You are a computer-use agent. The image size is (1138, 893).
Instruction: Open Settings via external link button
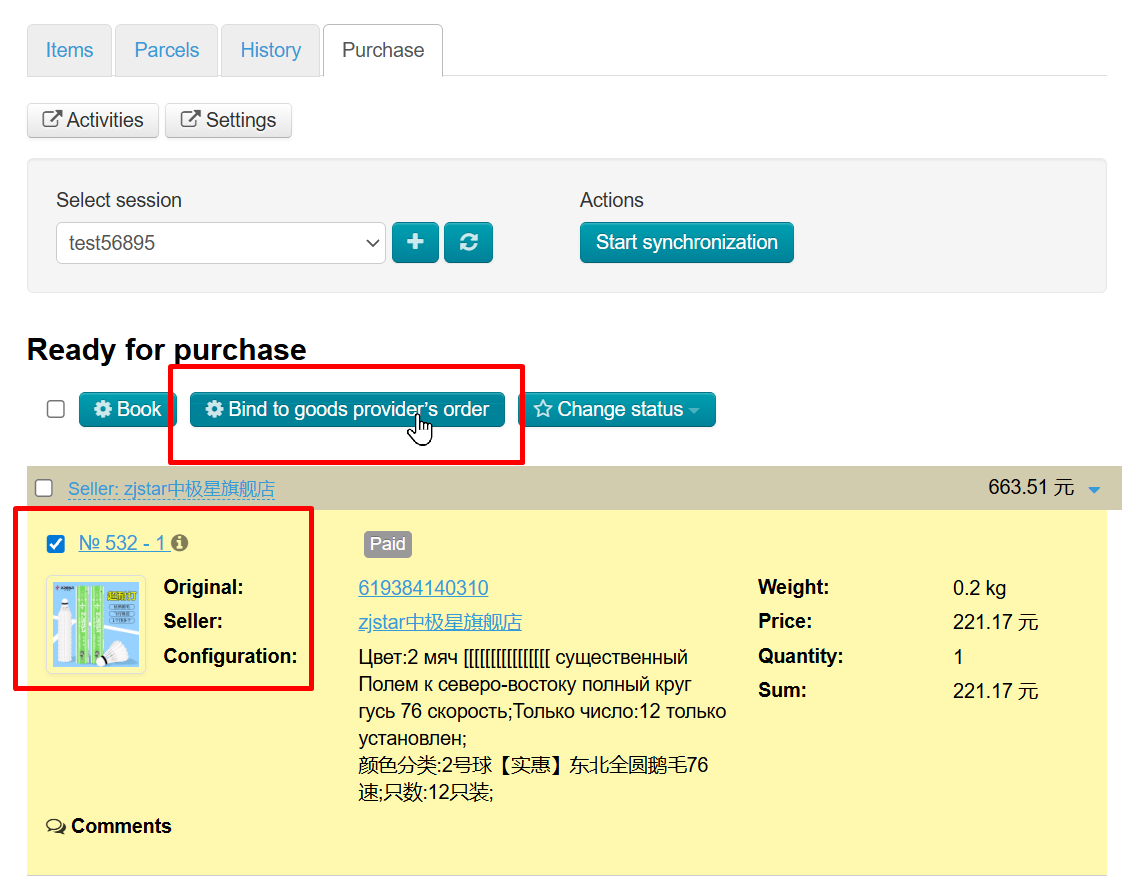[x=228, y=121]
